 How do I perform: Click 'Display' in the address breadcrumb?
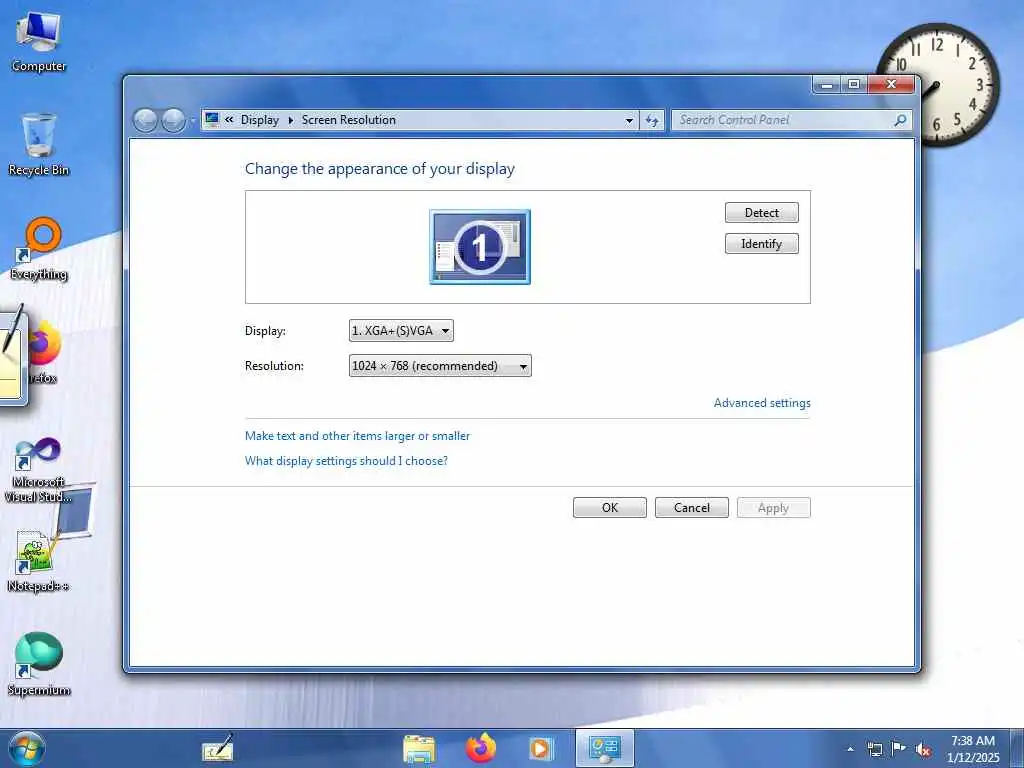tap(259, 120)
